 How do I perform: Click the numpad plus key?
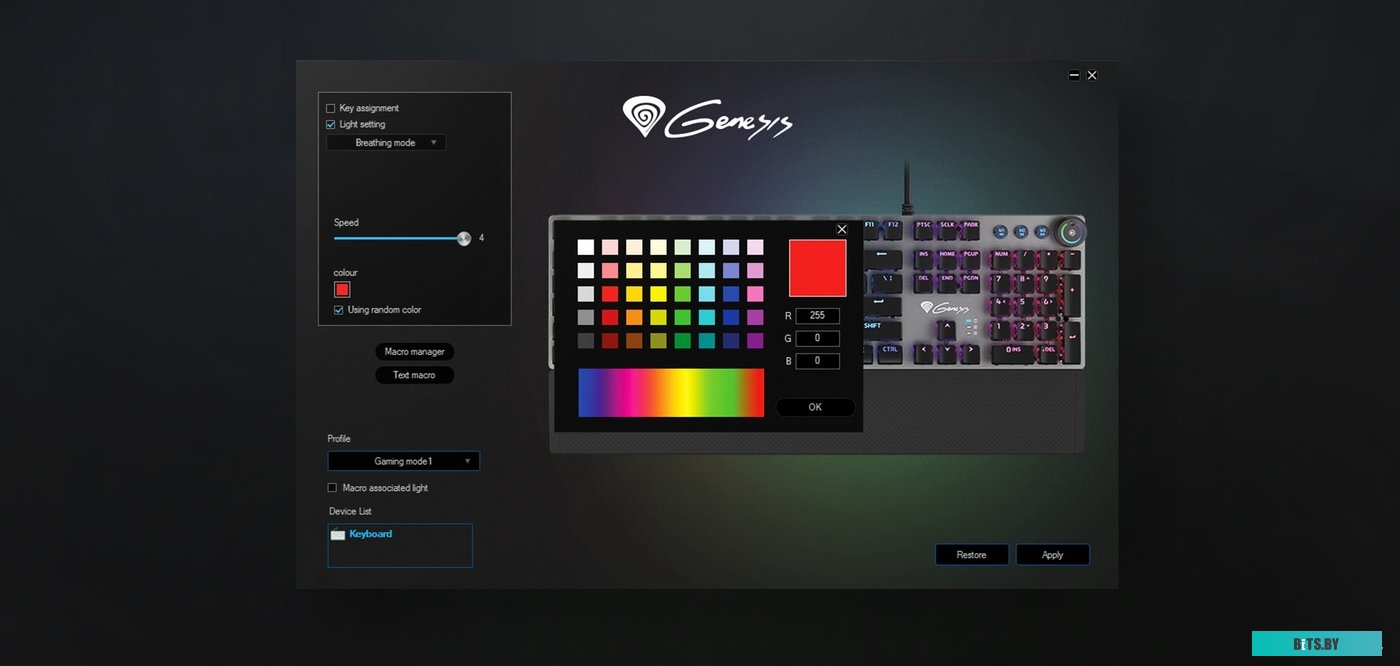(1072, 294)
